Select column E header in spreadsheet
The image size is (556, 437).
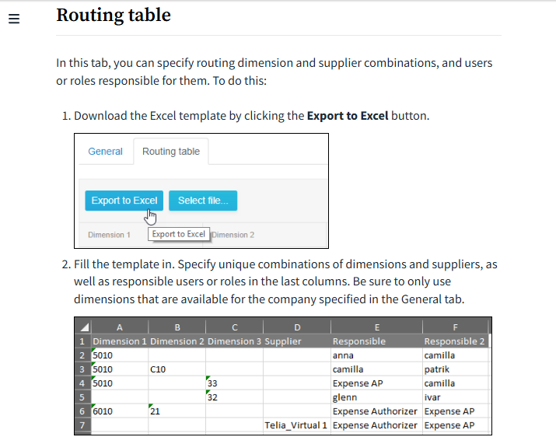coord(377,327)
